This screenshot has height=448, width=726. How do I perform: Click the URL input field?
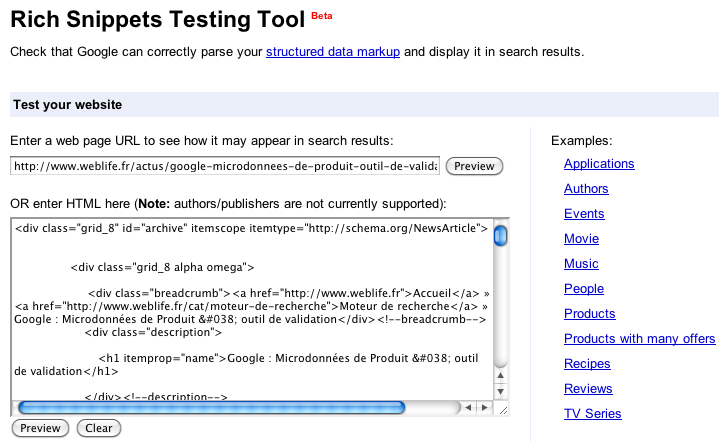[225, 166]
